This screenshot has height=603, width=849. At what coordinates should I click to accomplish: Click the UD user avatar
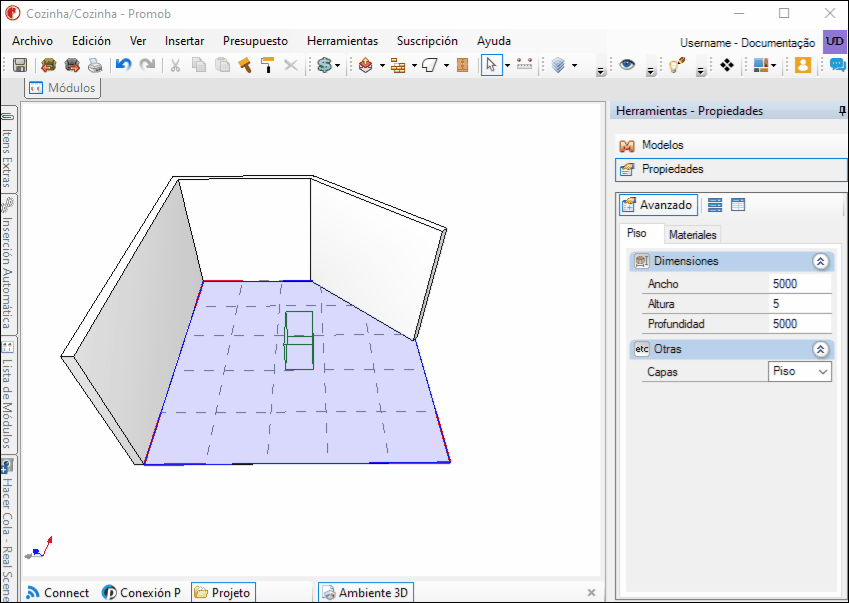(835, 42)
